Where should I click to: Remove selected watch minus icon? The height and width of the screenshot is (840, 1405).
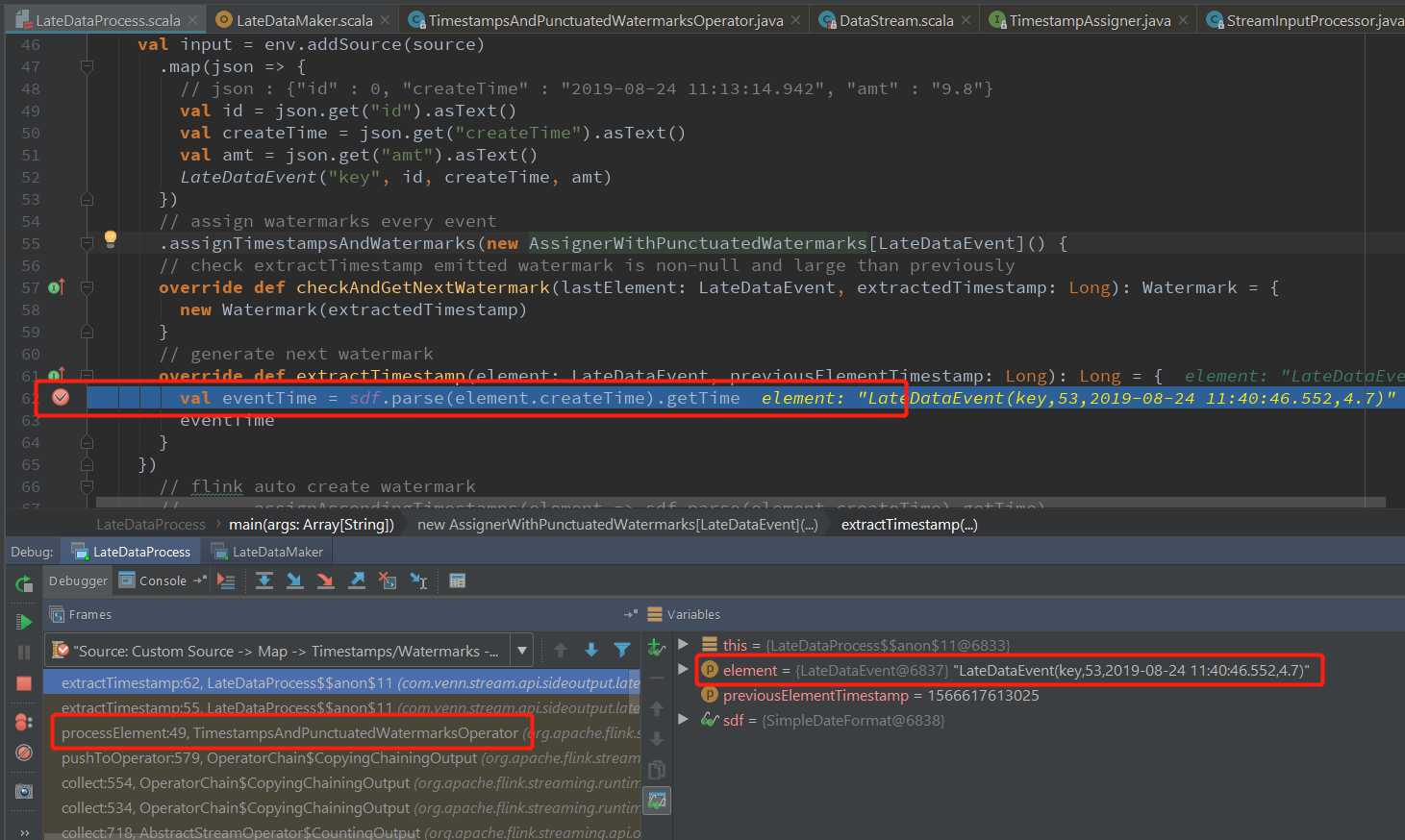[657, 678]
